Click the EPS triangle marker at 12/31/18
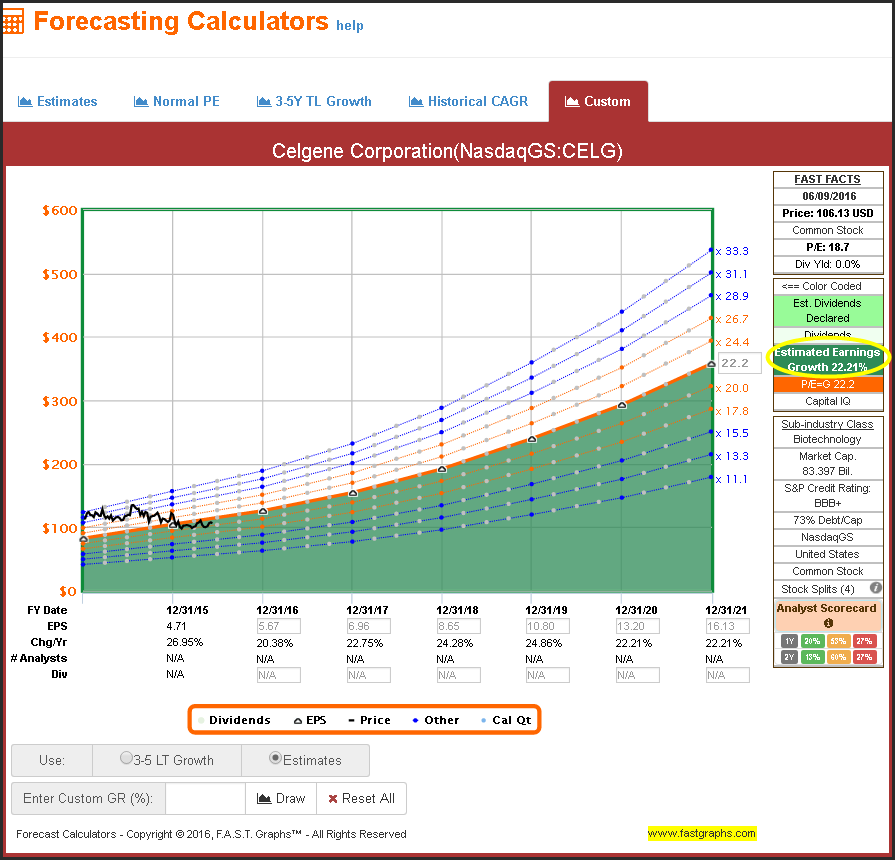 (441, 469)
